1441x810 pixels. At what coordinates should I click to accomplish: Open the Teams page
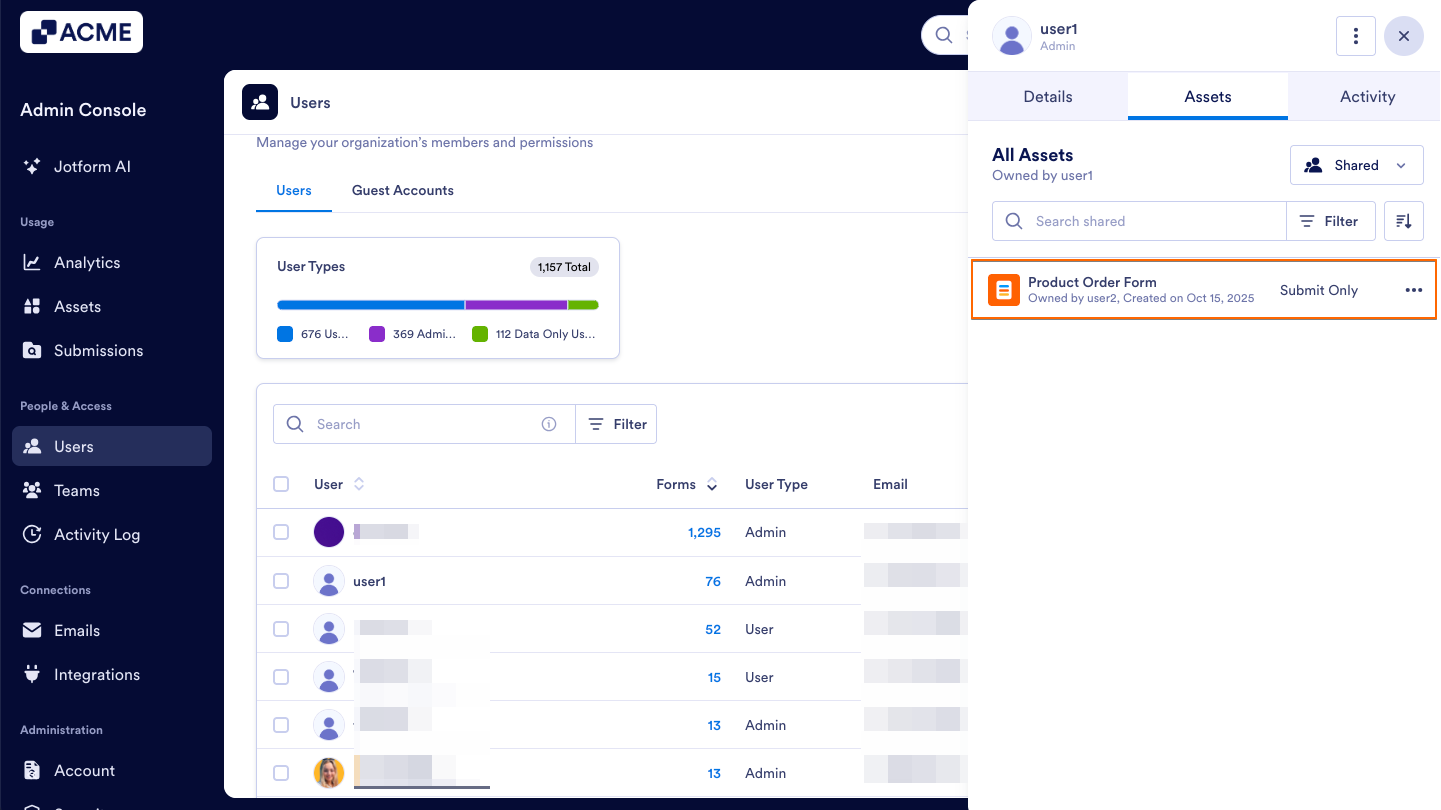[77, 490]
